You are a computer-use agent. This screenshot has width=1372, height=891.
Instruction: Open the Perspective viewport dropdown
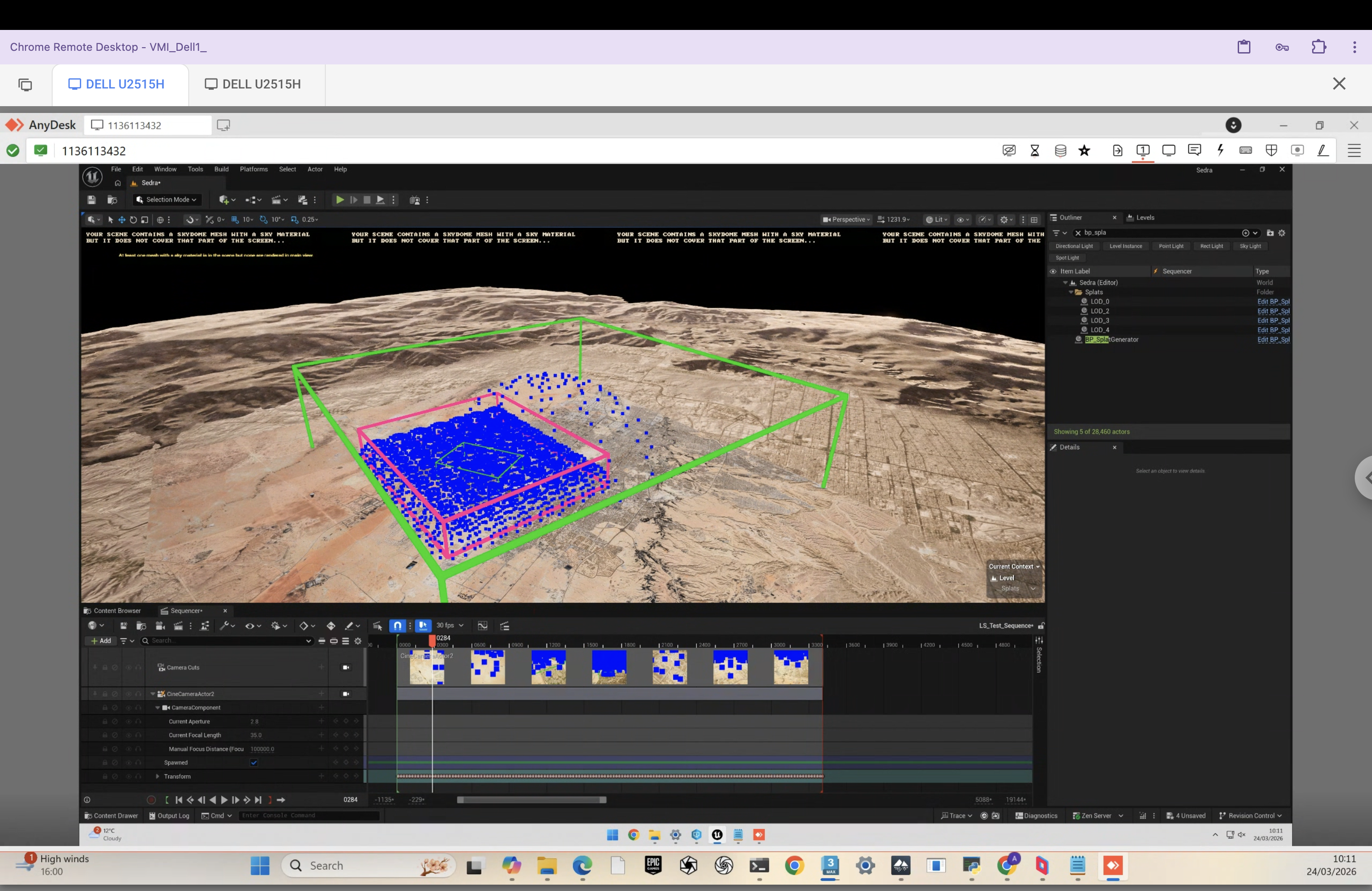tap(846, 219)
